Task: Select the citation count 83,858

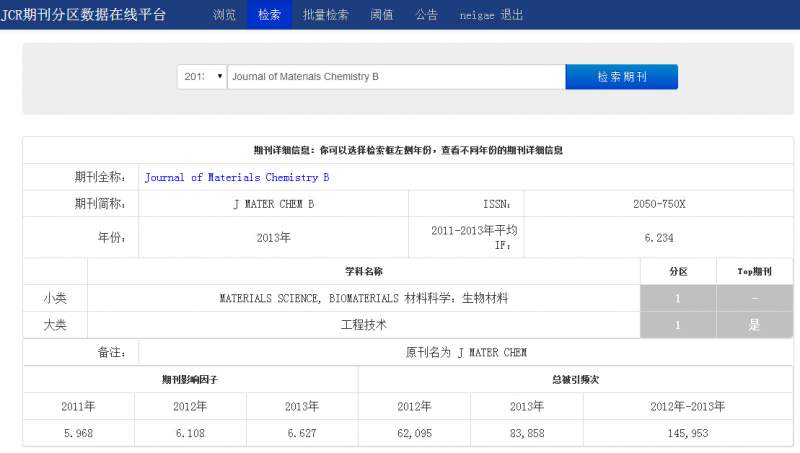Action: [x=527, y=433]
